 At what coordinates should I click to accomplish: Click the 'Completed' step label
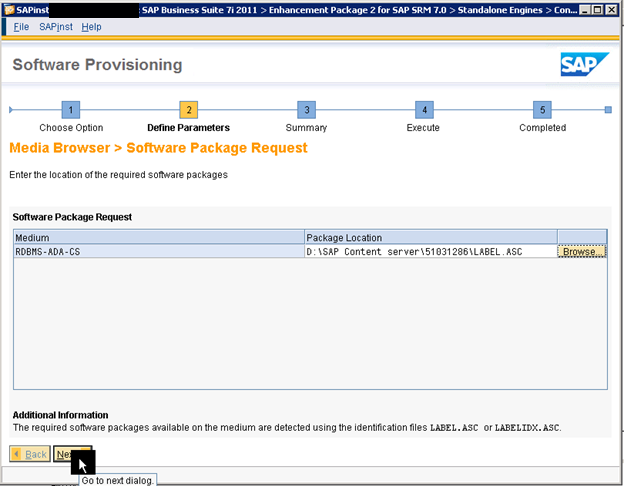pyautogui.click(x=543, y=128)
